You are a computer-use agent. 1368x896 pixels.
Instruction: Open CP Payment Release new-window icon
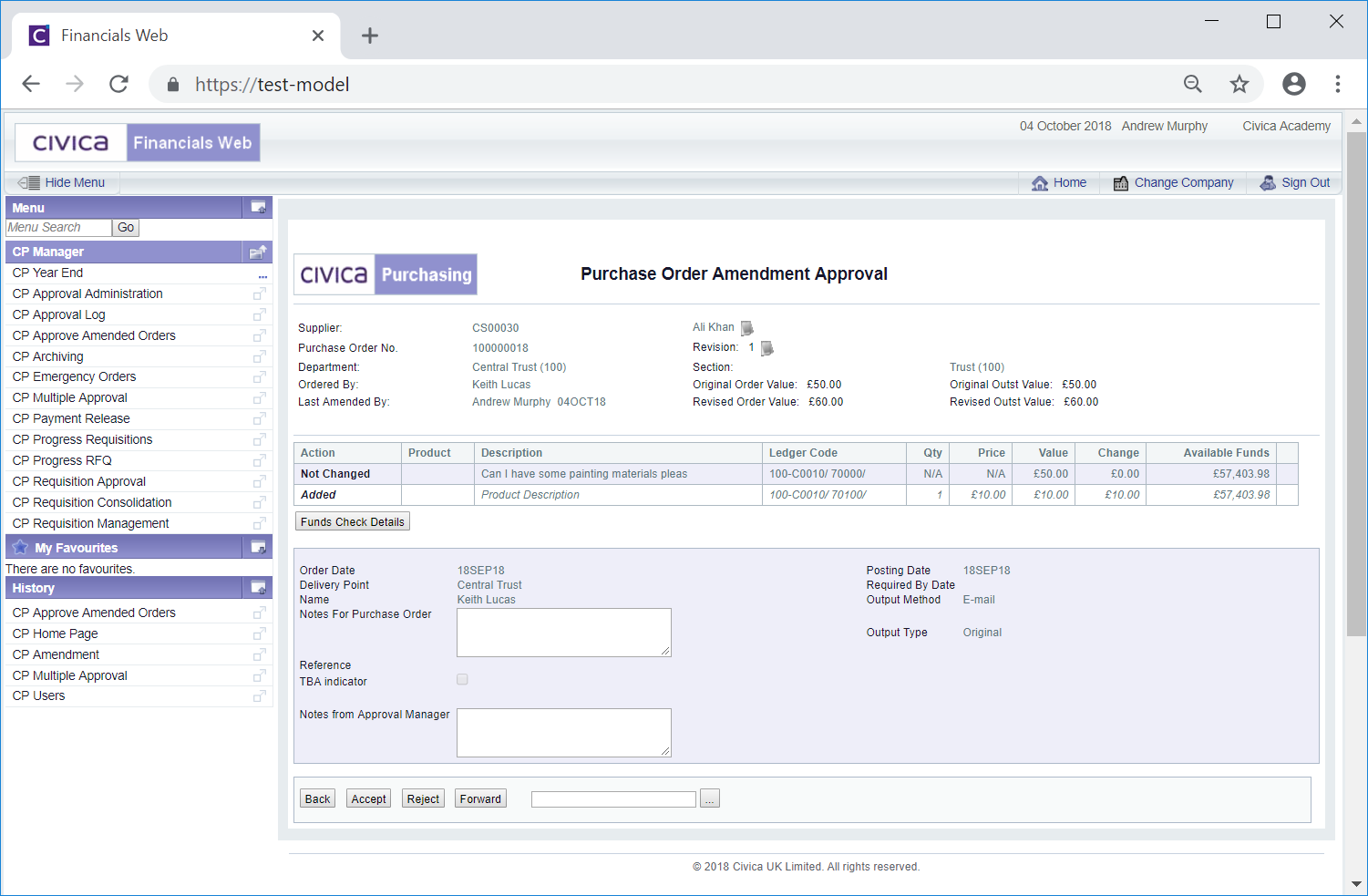pos(260,419)
